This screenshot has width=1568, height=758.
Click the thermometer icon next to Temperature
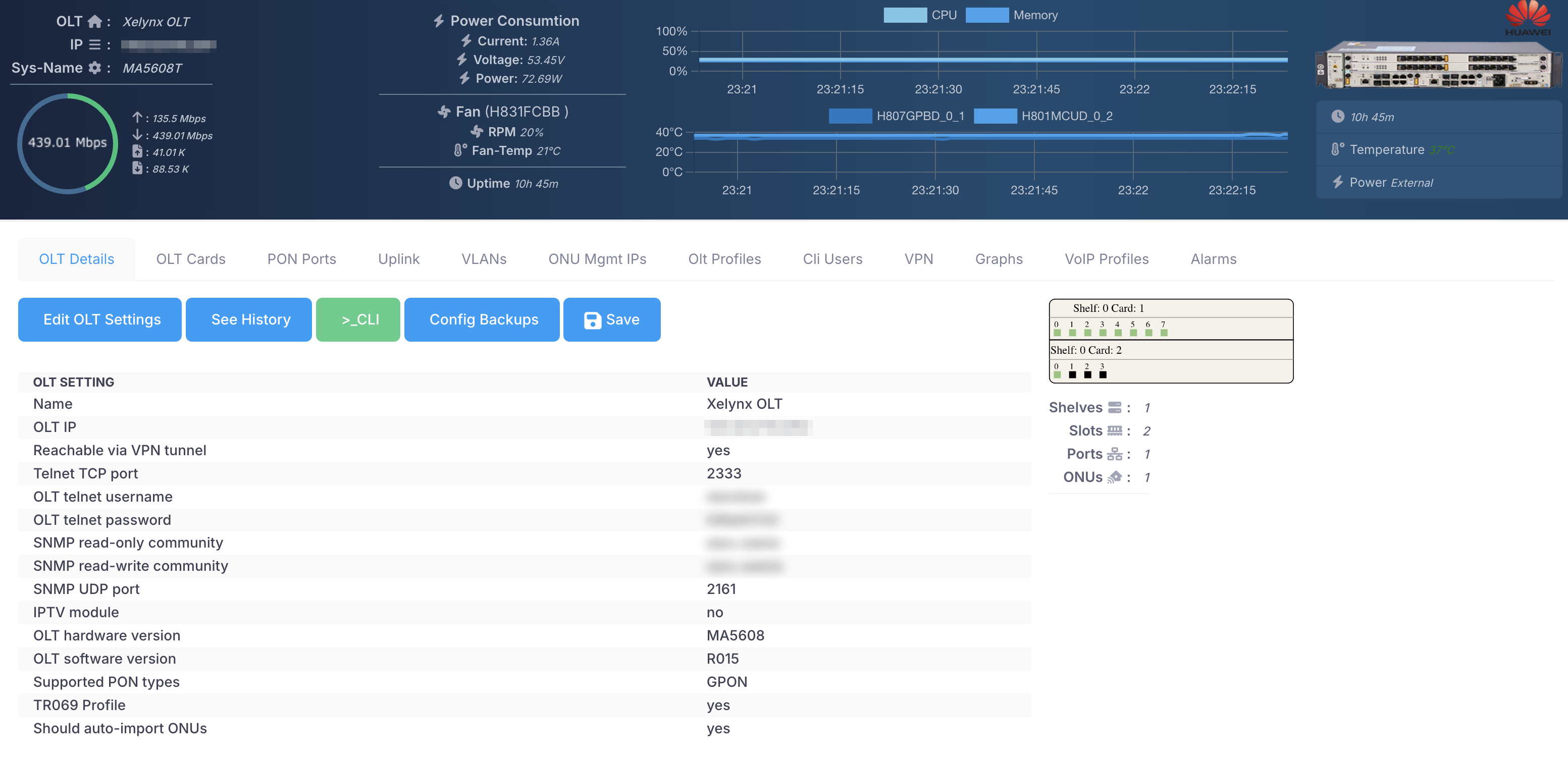tap(1337, 150)
